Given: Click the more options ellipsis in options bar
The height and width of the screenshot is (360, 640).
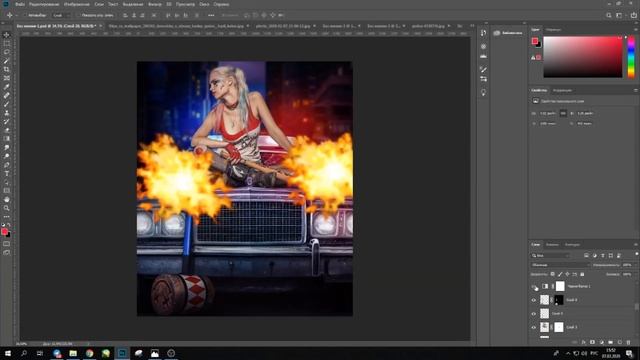Looking at the screenshot, I should pos(211,15).
